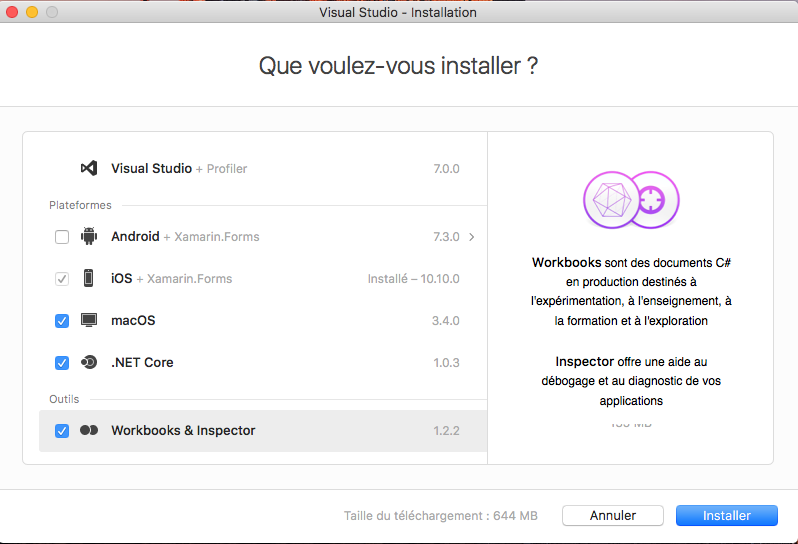Image resolution: width=798 pixels, height=544 pixels.
Task: Click the Outils section header
Action: coord(64,399)
